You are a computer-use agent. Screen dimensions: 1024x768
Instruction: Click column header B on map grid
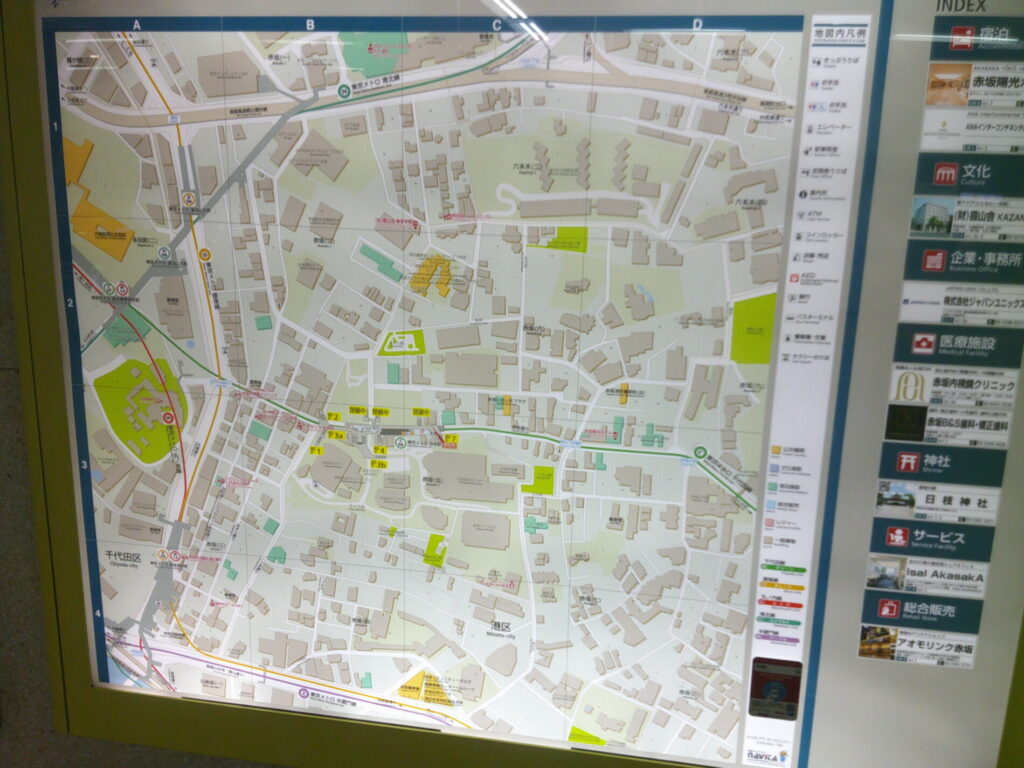(310, 25)
